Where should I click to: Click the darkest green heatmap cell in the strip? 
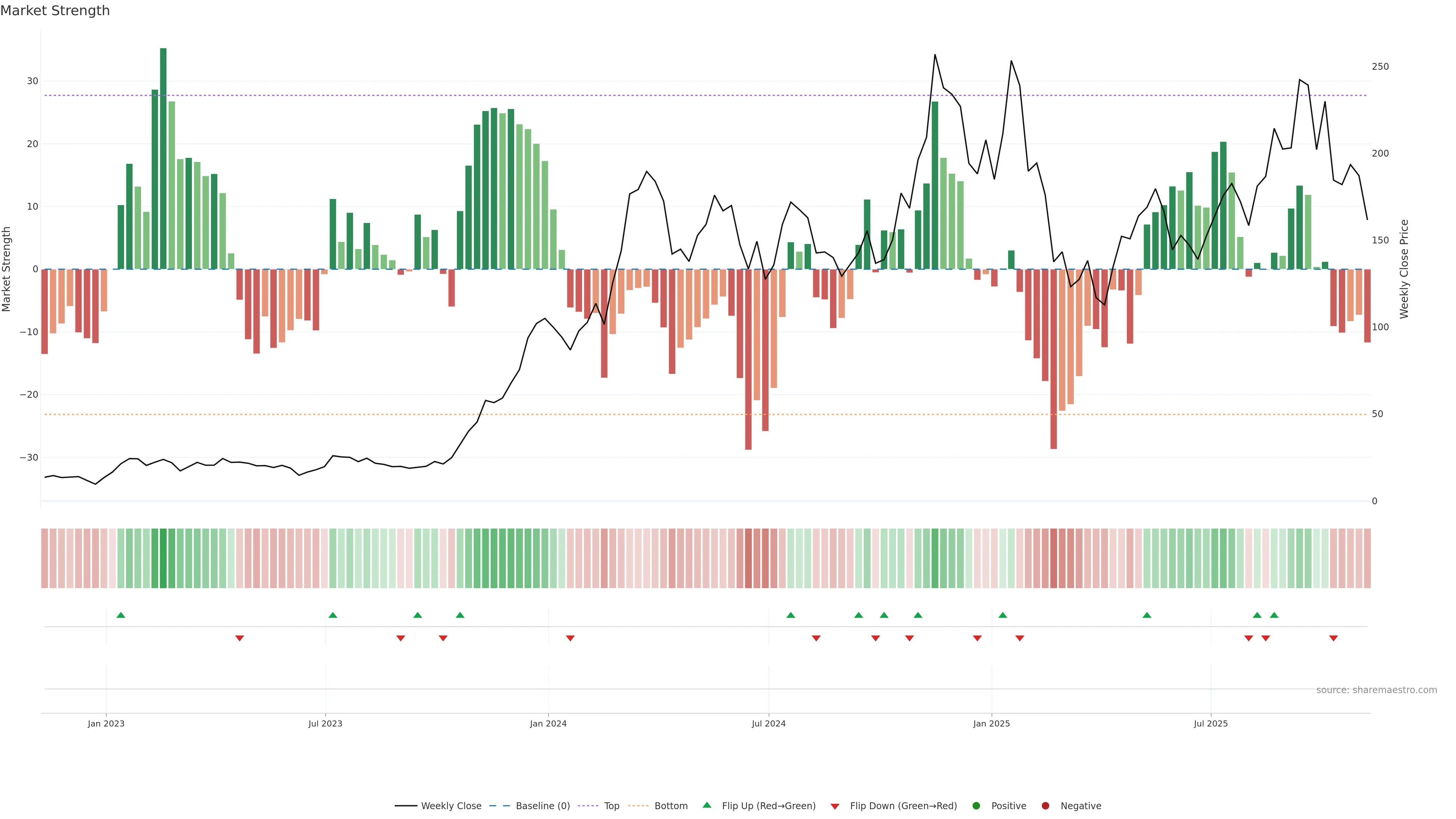163,559
